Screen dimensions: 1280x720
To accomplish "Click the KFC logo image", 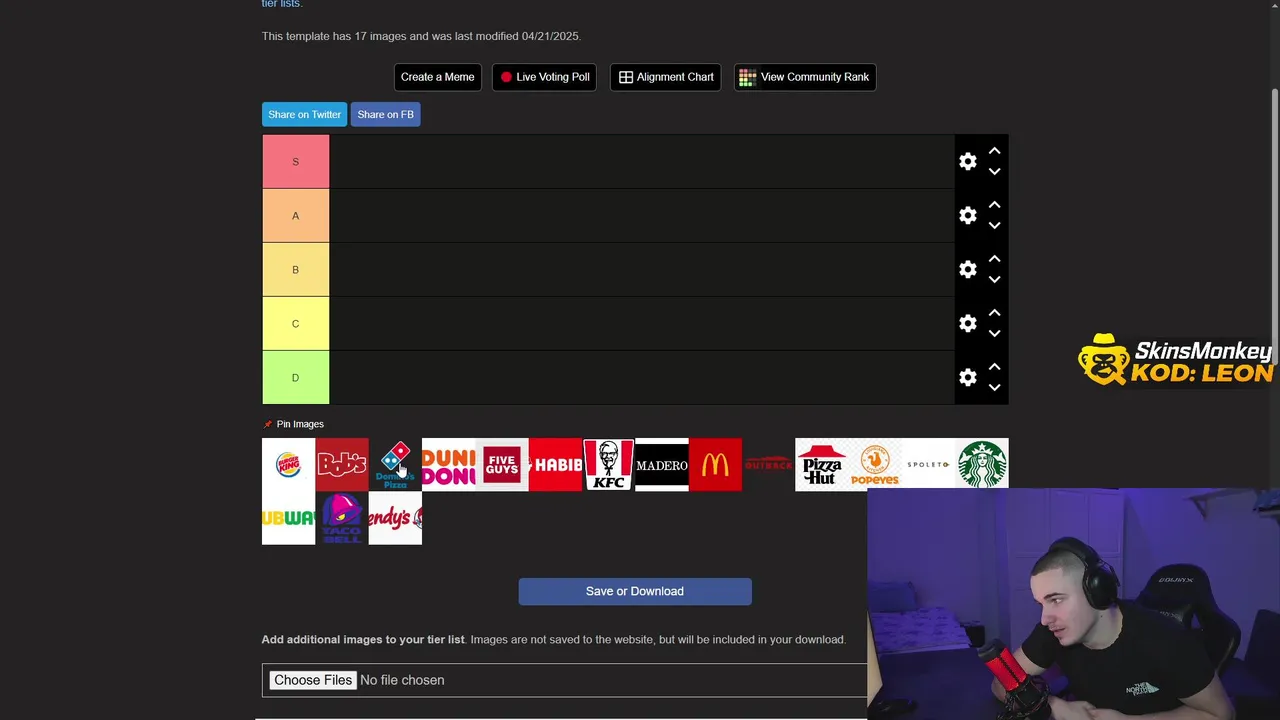I will pos(608,465).
